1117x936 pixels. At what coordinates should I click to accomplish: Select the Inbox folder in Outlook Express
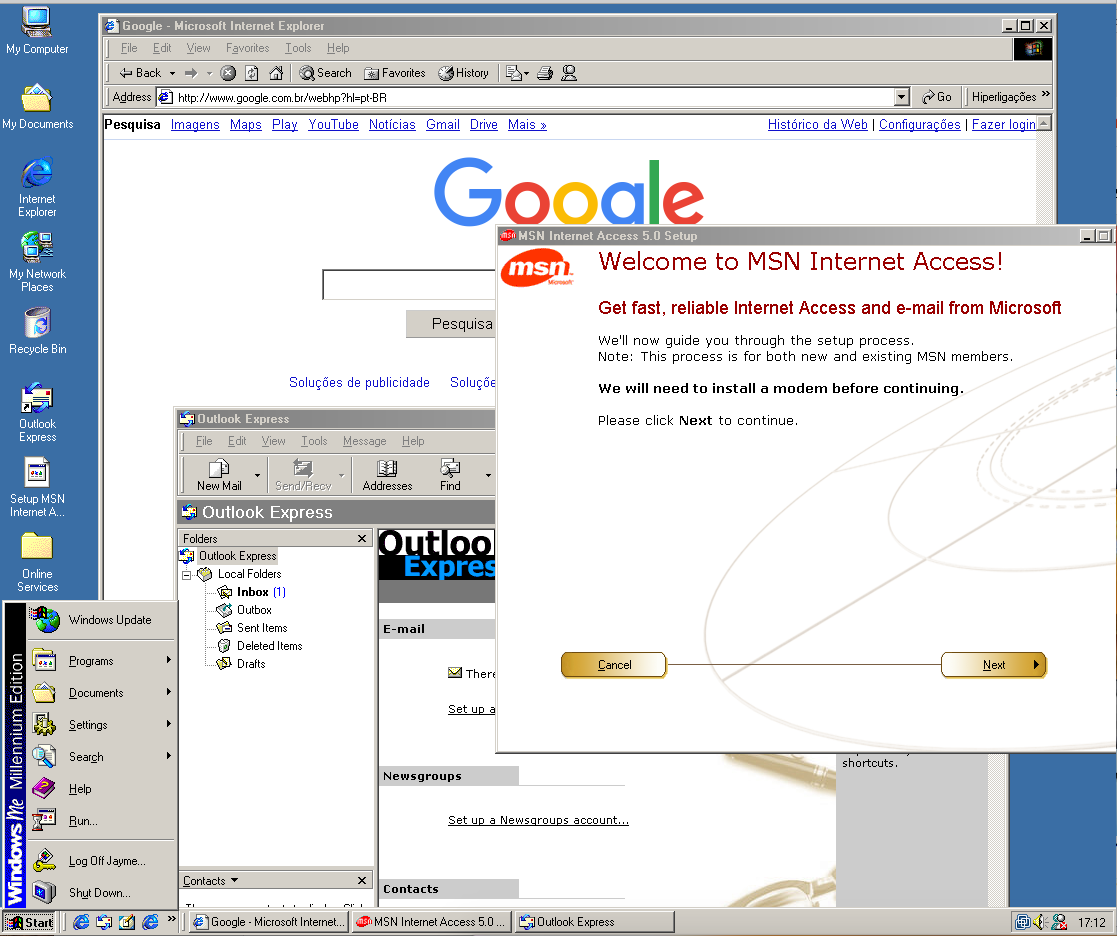[x=252, y=592]
